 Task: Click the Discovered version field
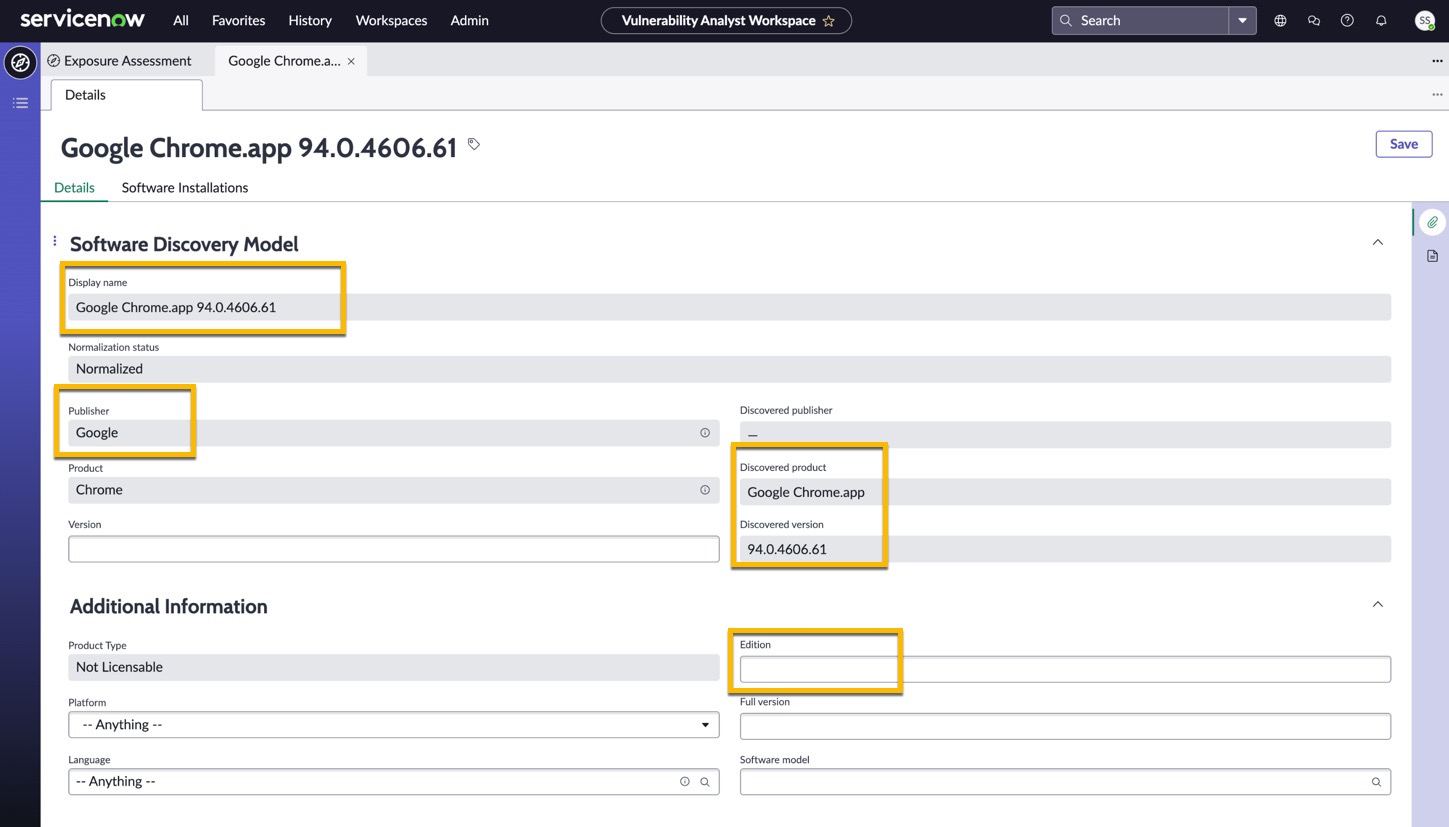point(1065,549)
